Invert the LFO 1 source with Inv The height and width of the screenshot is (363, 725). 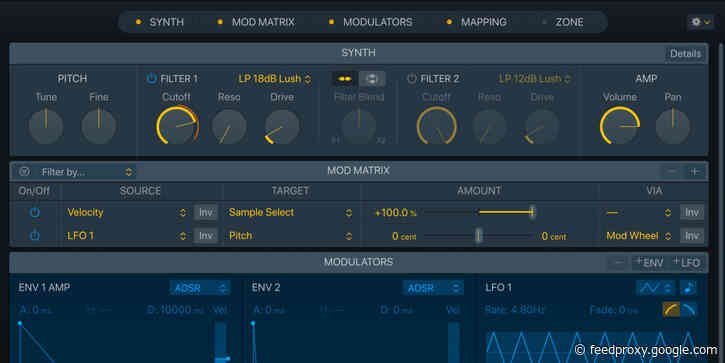[x=205, y=235]
